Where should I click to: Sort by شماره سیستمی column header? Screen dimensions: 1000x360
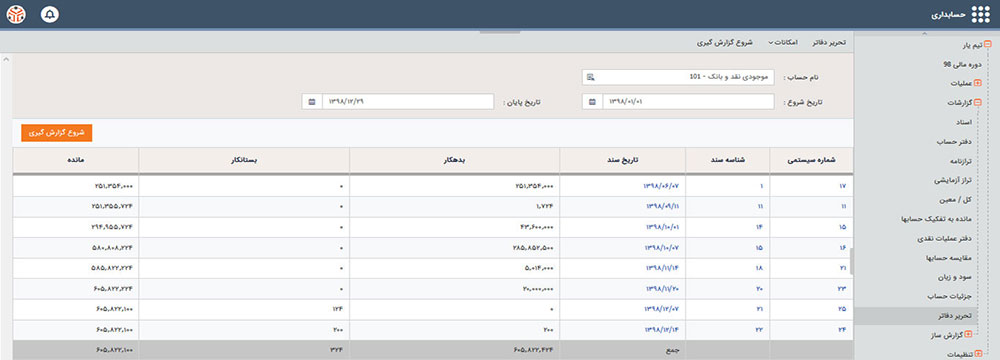[812, 160]
